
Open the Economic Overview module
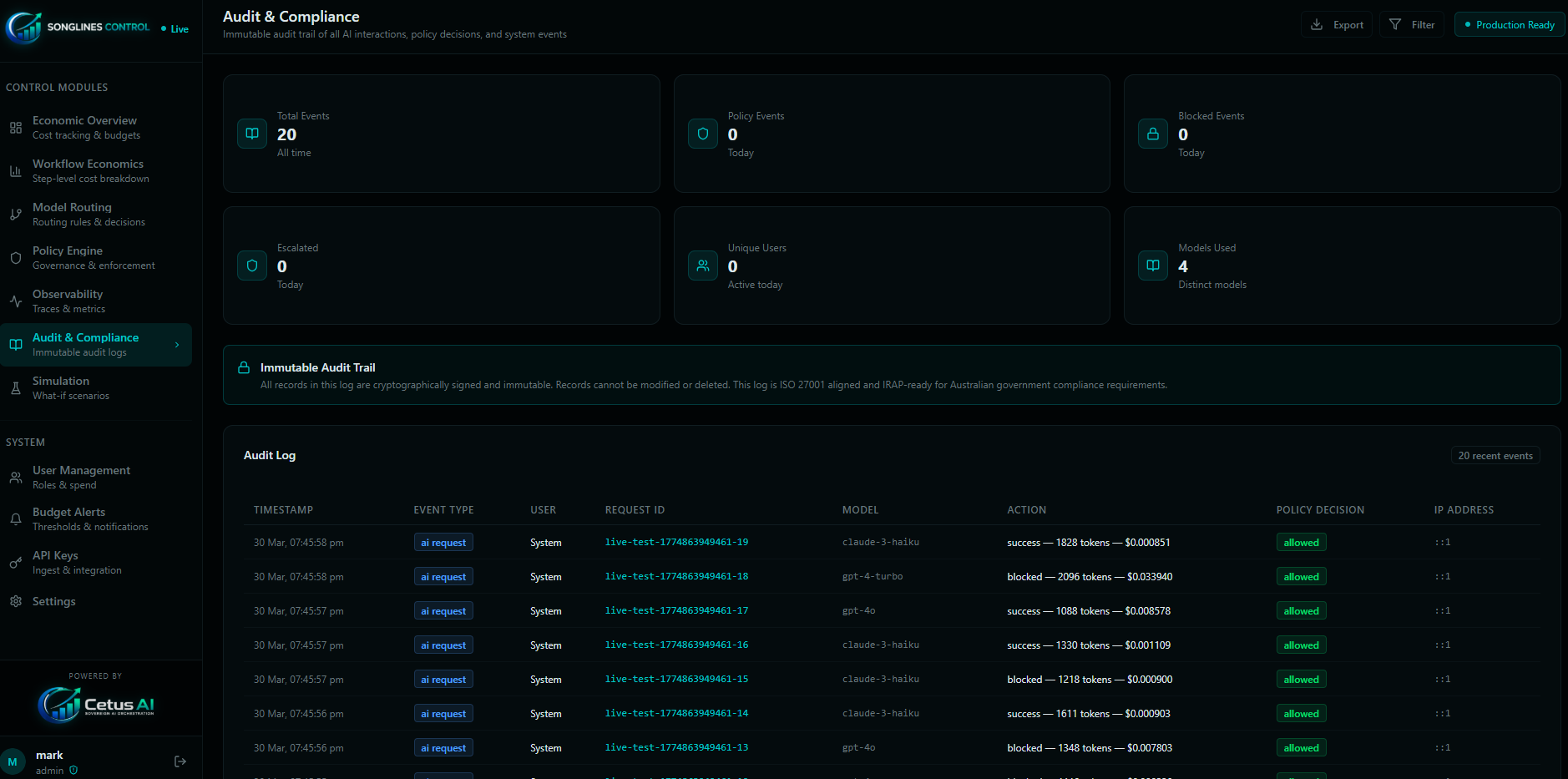point(84,126)
